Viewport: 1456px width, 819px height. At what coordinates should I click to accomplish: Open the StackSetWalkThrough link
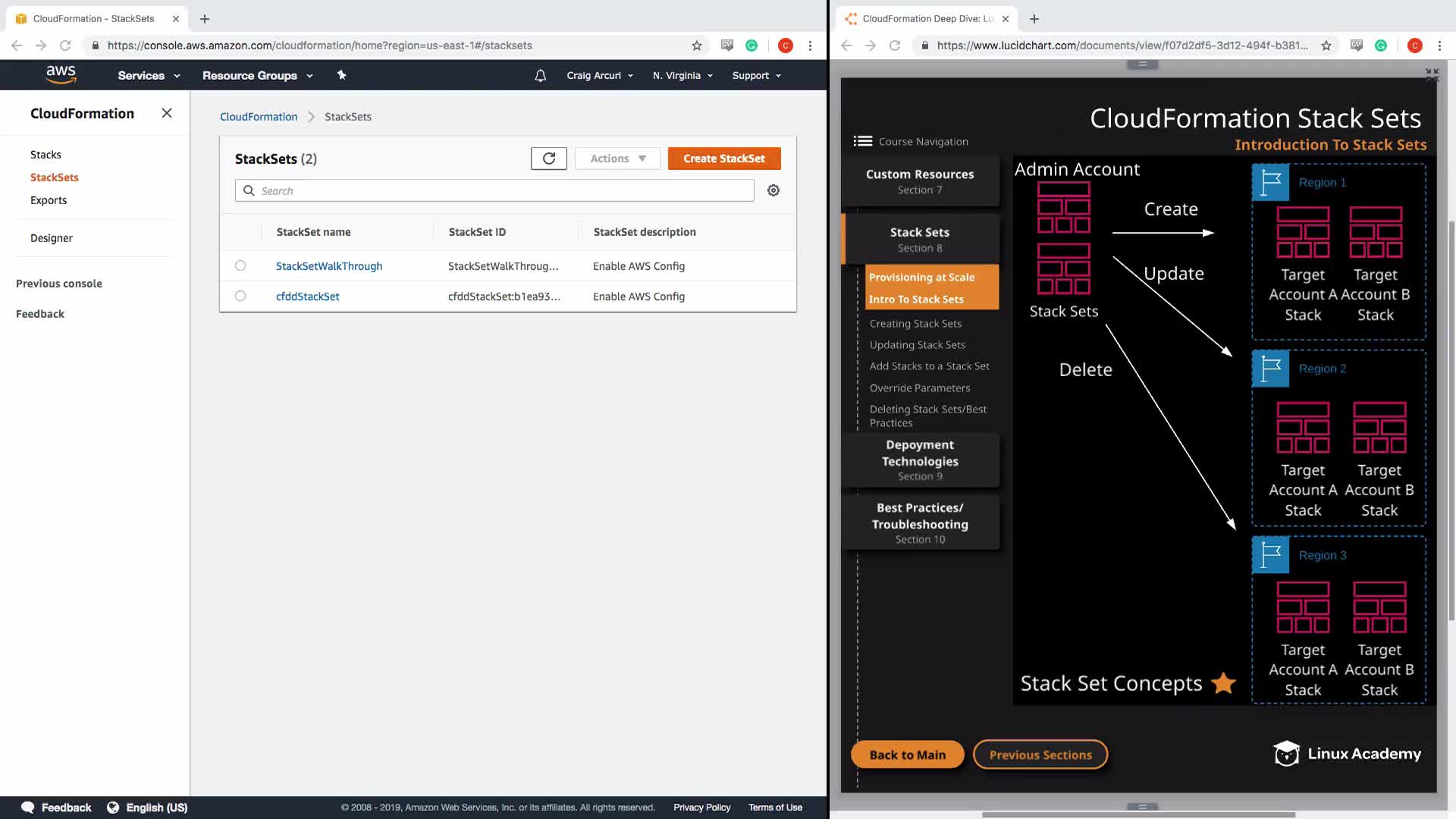click(x=329, y=266)
